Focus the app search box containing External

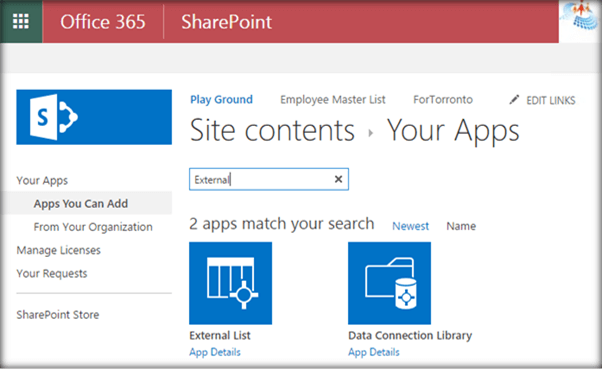[269, 179]
